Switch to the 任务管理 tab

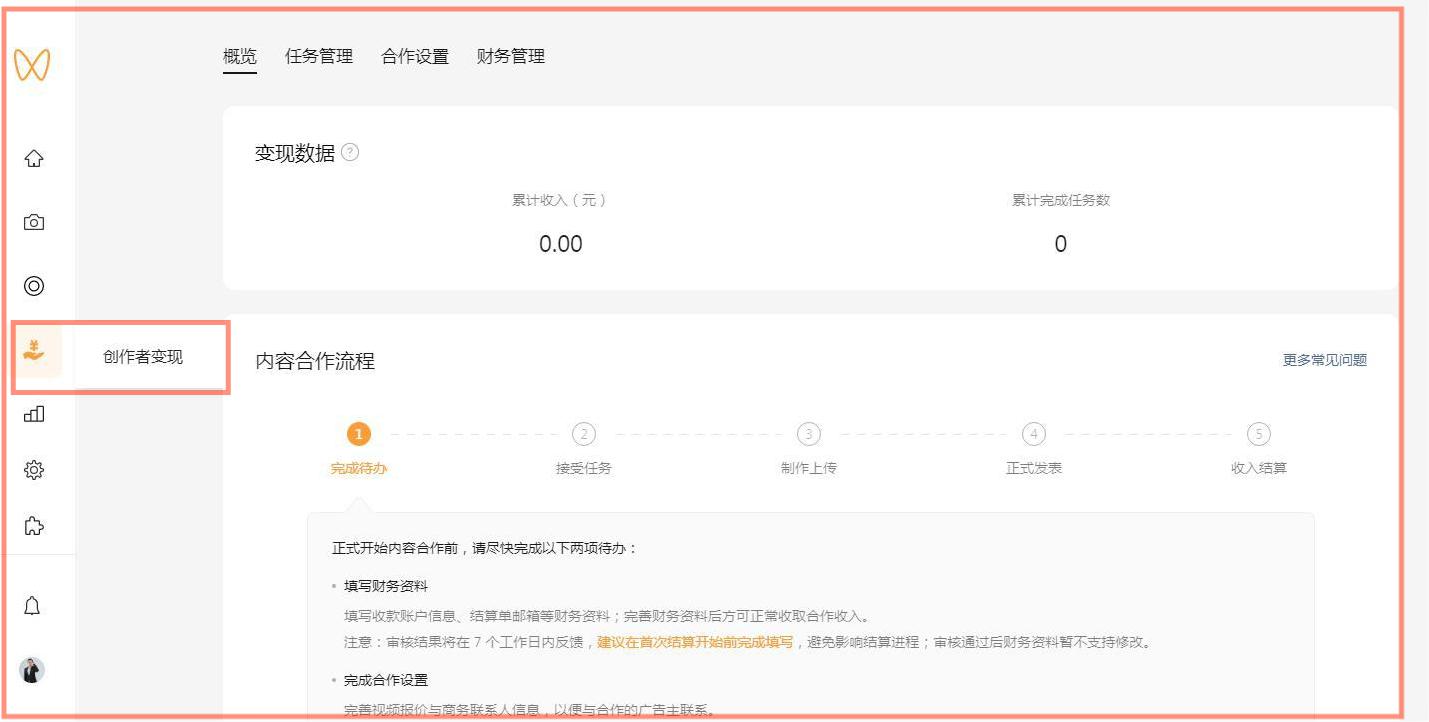(320, 57)
